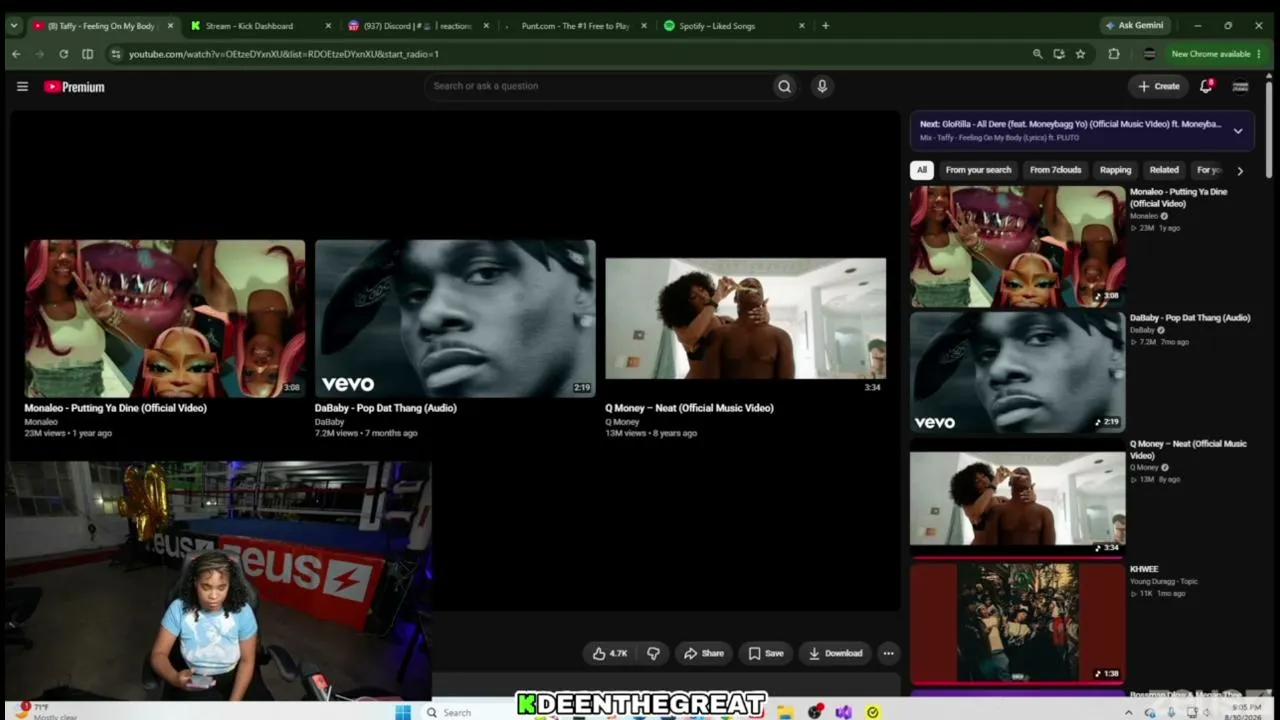Click the Chrome address bar URL

[x=284, y=54]
